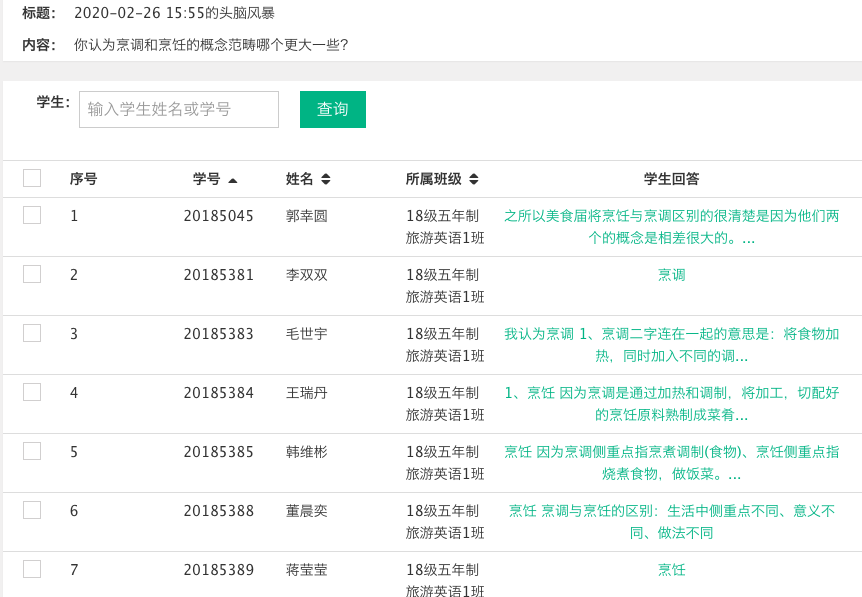The height and width of the screenshot is (597, 862).
Task: Click the 学生回答 column header
Action: (x=671, y=179)
